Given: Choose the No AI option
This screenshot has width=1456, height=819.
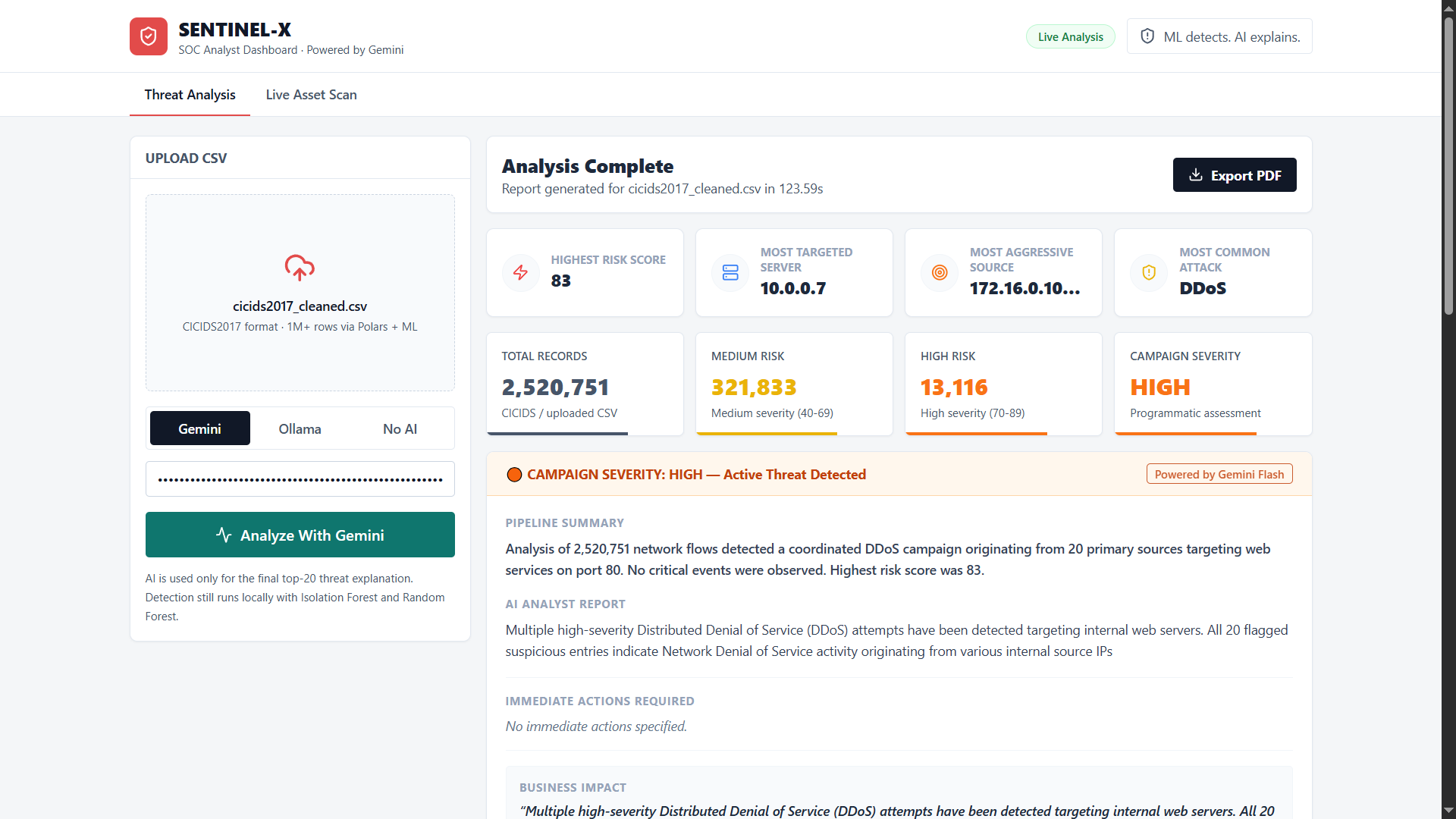Looking at the screenshot, I should pos(400,428).
